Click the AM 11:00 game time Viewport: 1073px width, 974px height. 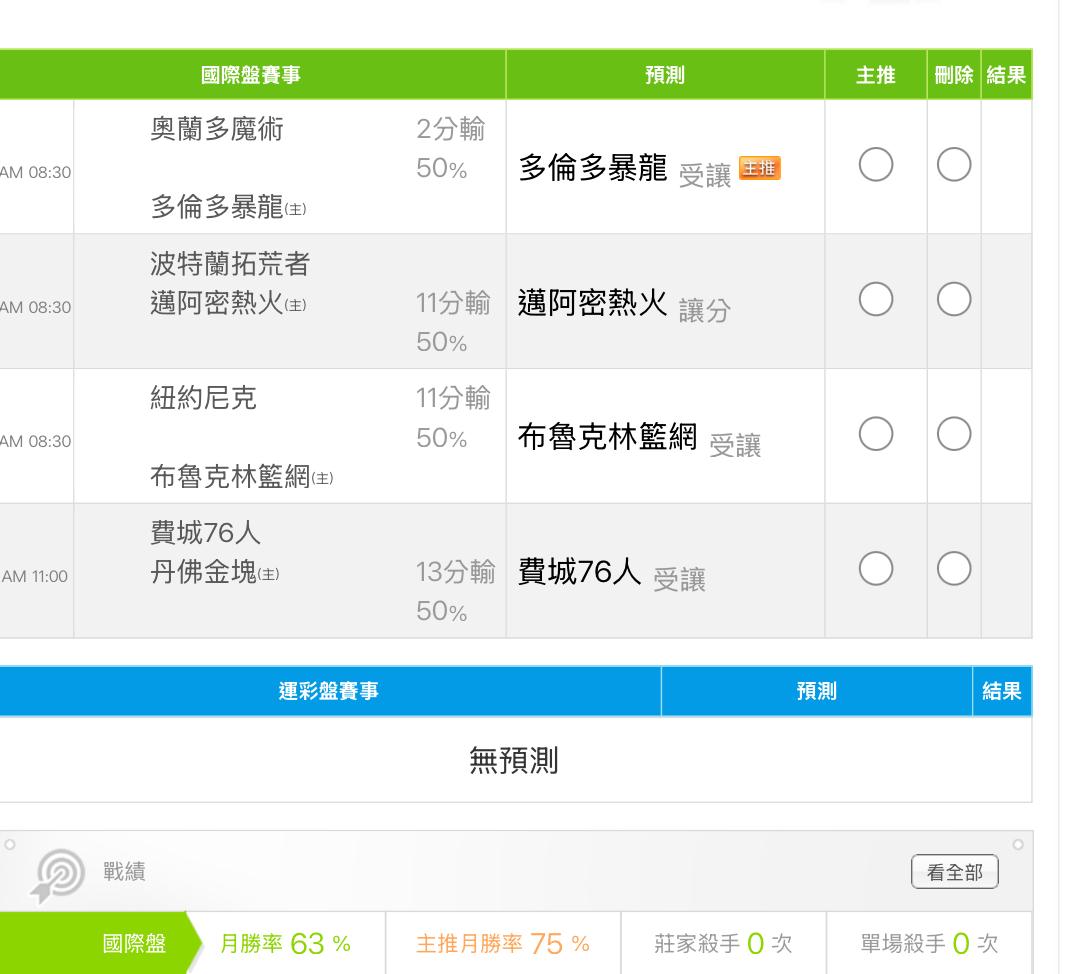pyautogui.click(x=34, y=576)
